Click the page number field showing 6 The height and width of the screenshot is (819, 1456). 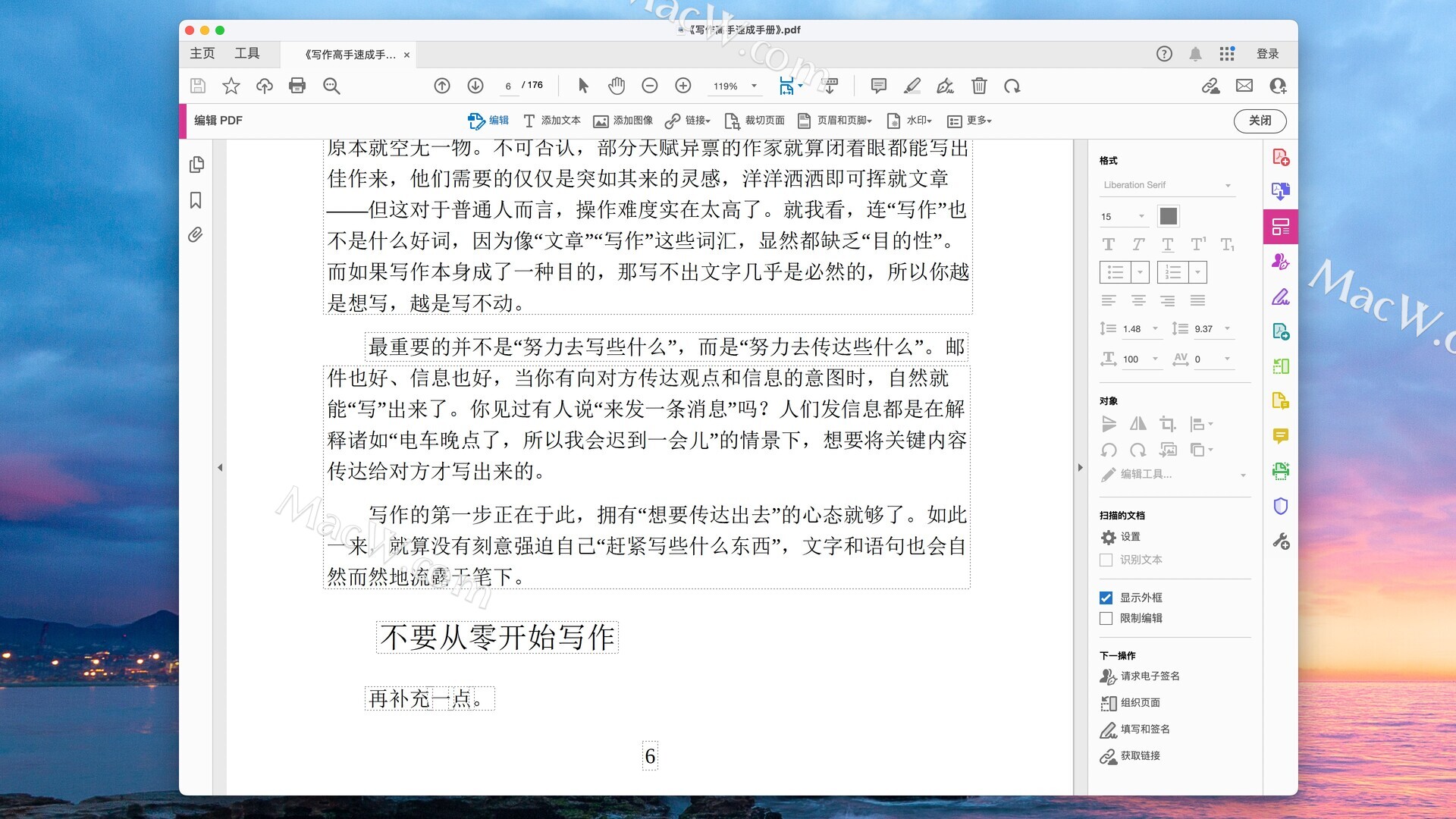pos(508,86)
